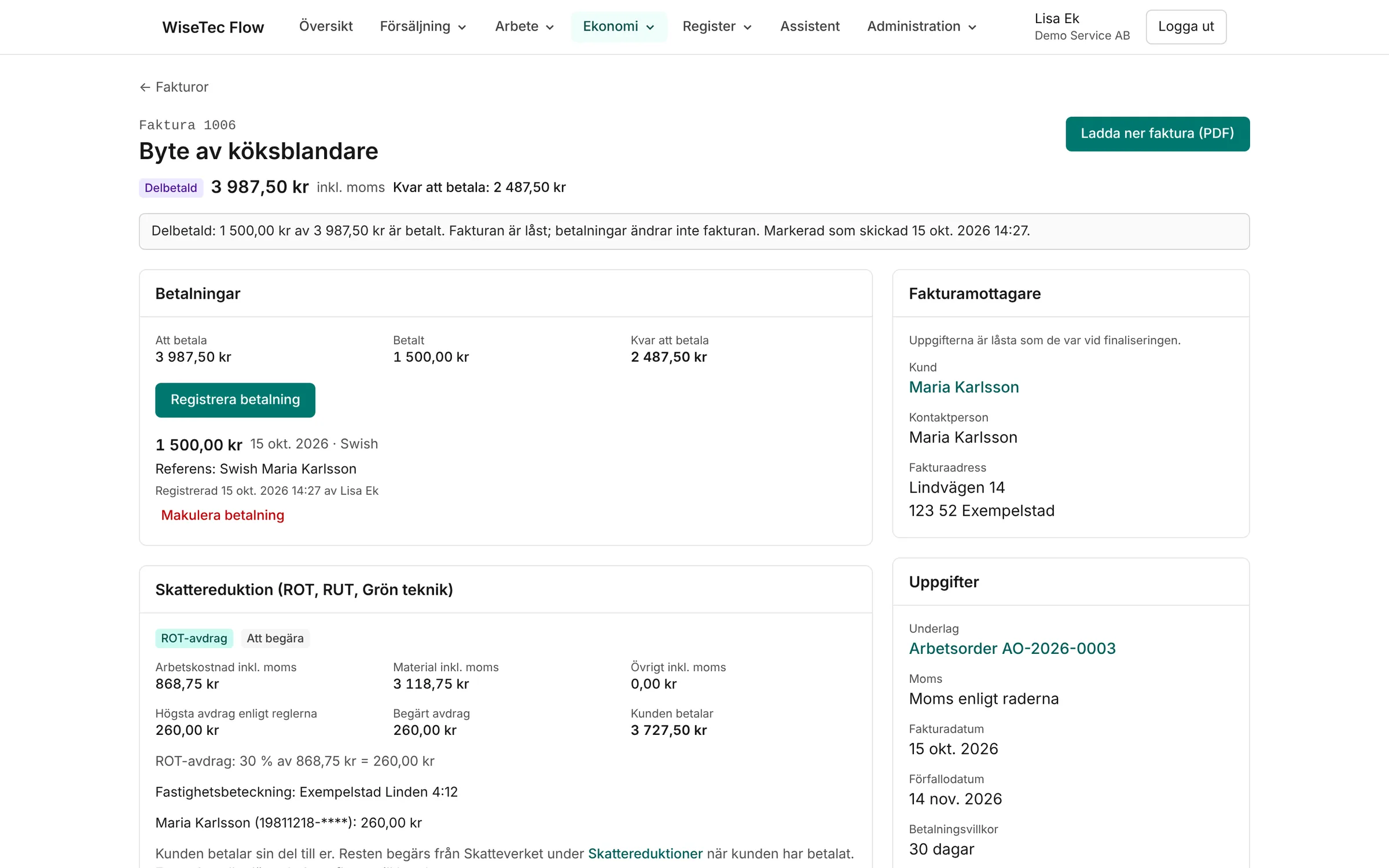Click the Moms enligt raderna value

point(984,699)
